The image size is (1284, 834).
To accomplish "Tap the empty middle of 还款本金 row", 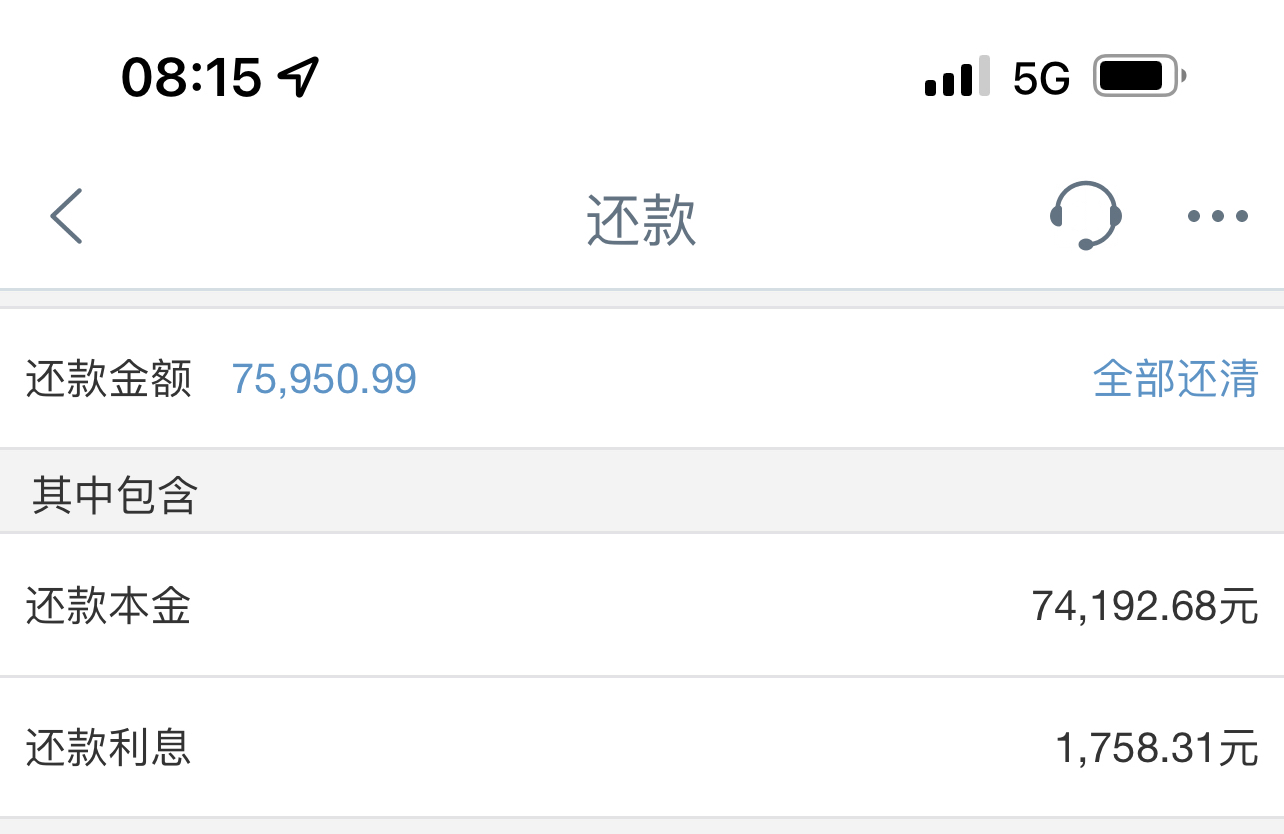I will click(x=610, y=606).
